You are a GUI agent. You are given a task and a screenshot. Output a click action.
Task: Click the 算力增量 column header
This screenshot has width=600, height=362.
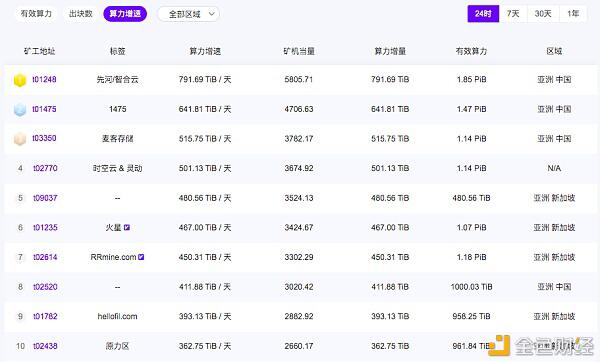[x=390, y=51]
